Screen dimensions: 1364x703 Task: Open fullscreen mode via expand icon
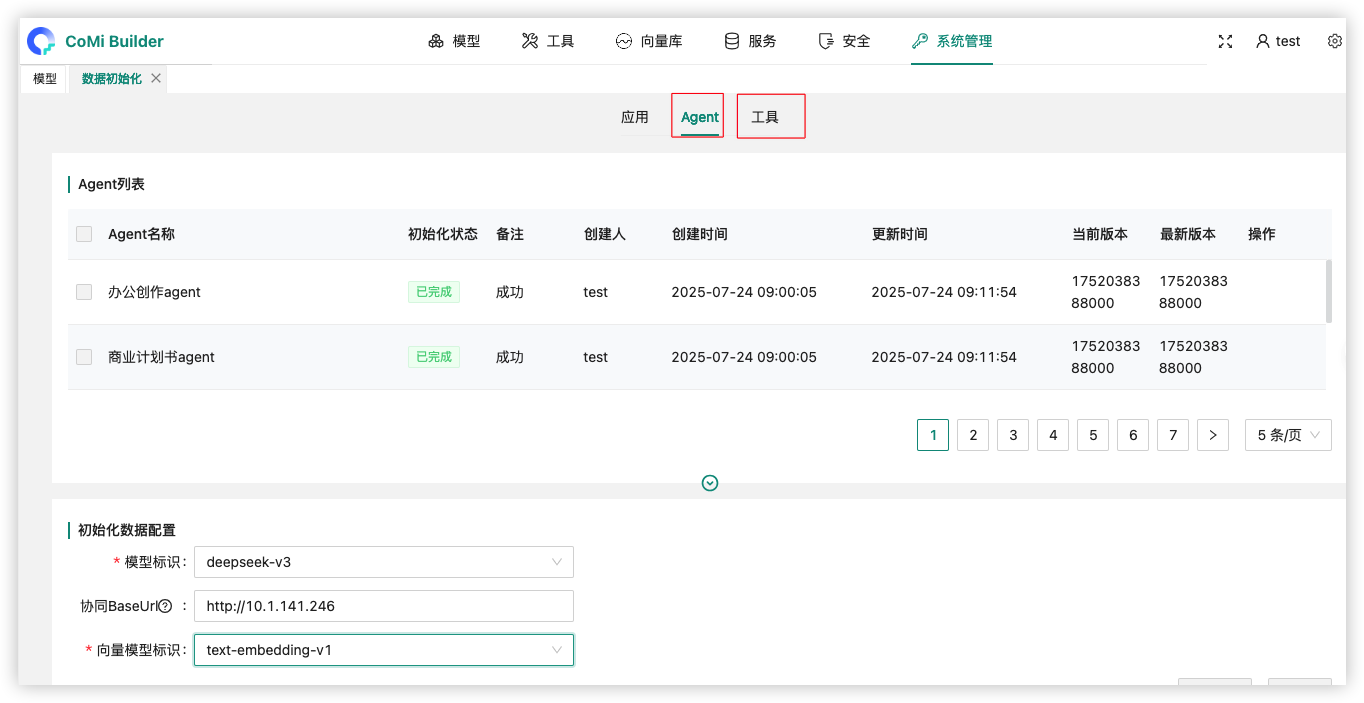pyautogui.click(x=1225, y=41)
